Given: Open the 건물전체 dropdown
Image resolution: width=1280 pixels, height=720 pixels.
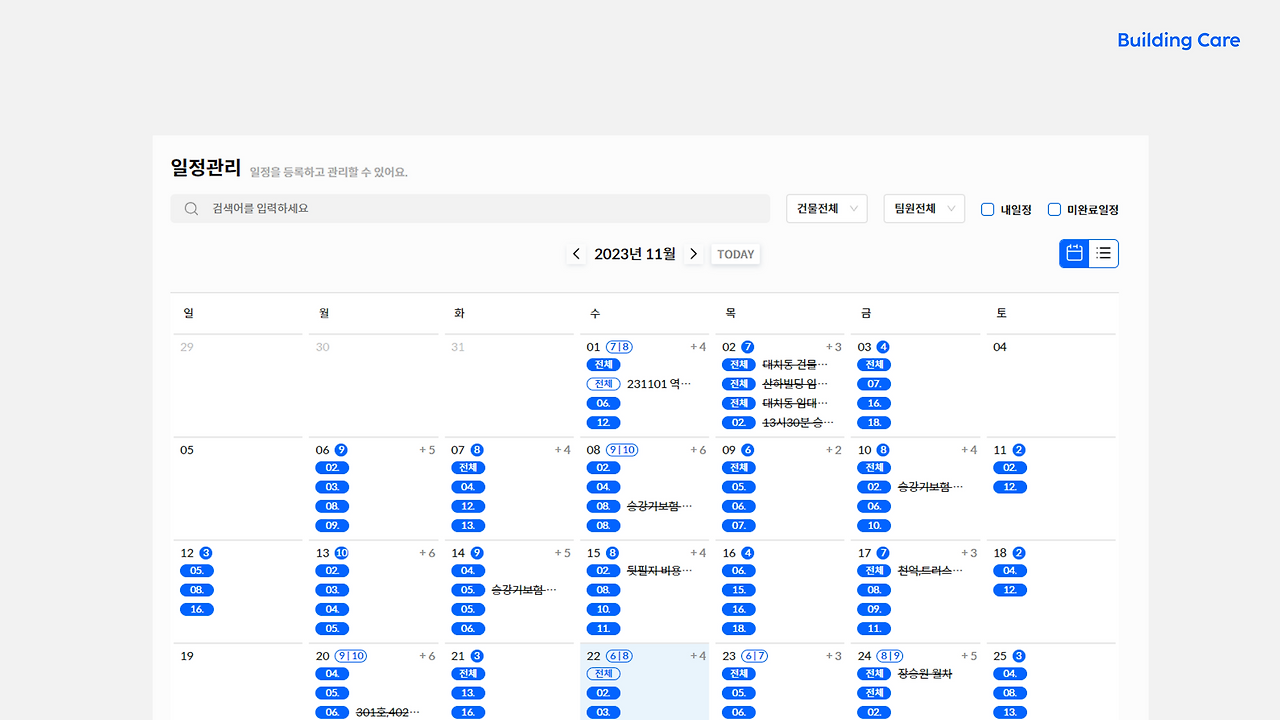Looking at the screenshot, I should click(x=827, y=208).
